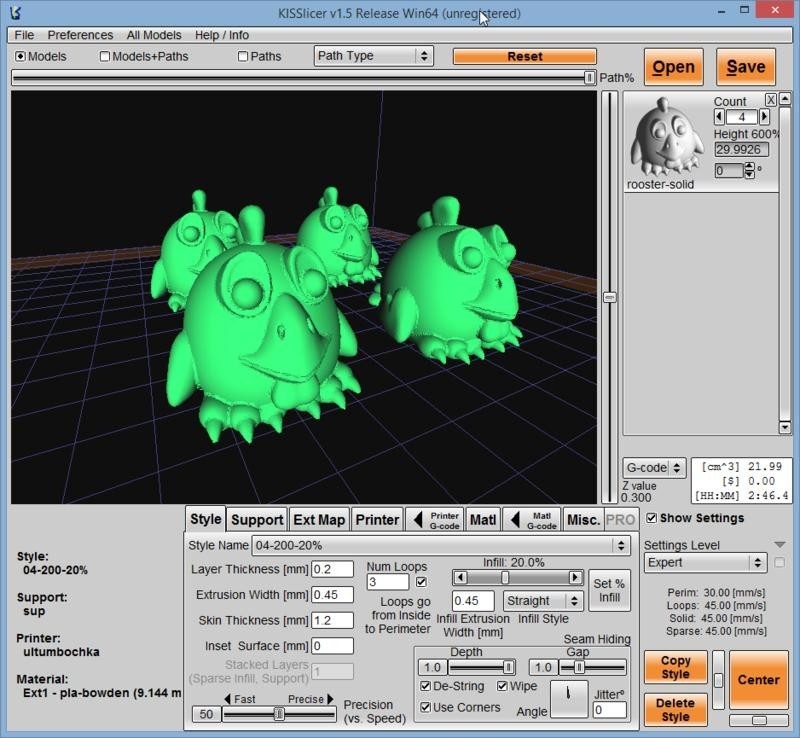800x738 pixels.
Task: Disable the De-String checkbox
Action: tap(427, 687)
